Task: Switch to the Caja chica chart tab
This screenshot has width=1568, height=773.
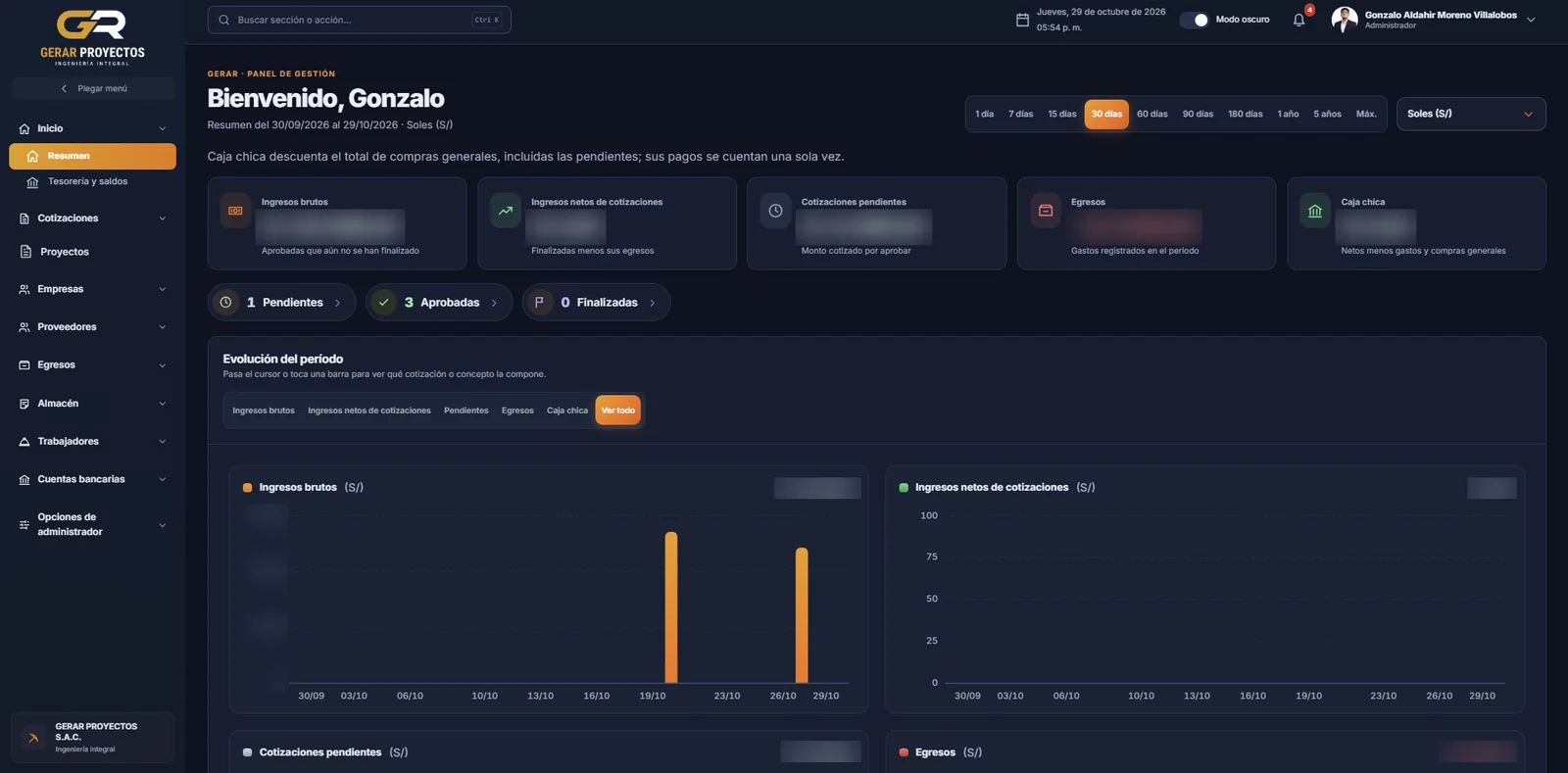Action: 567,411
